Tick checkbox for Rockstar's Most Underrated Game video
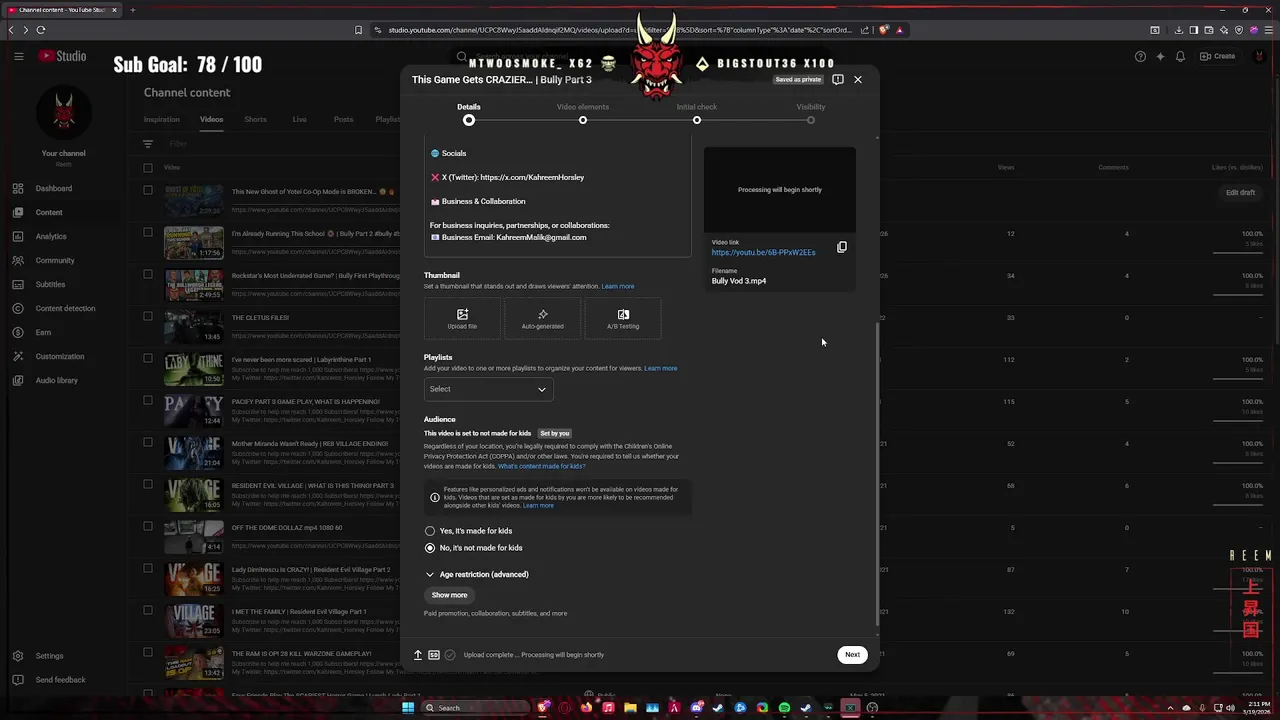Viewport: 1280px width, 720px height. (x=148, y=274)
